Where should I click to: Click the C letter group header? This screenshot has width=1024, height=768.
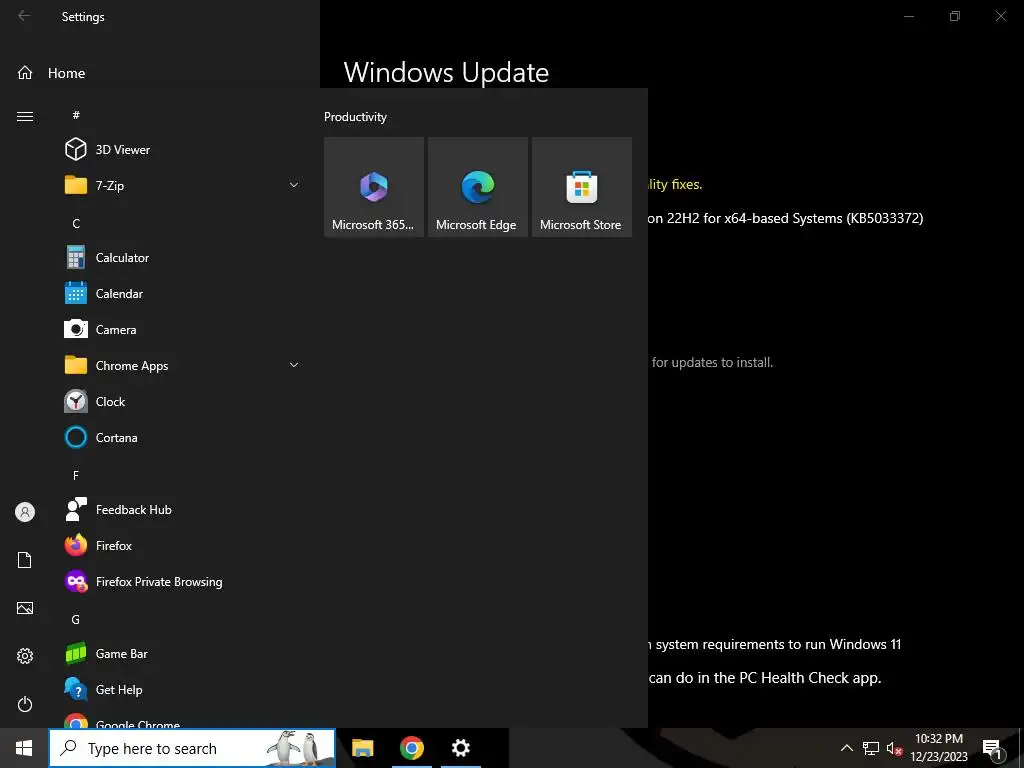pyautogui.click(x=76, y=223)
